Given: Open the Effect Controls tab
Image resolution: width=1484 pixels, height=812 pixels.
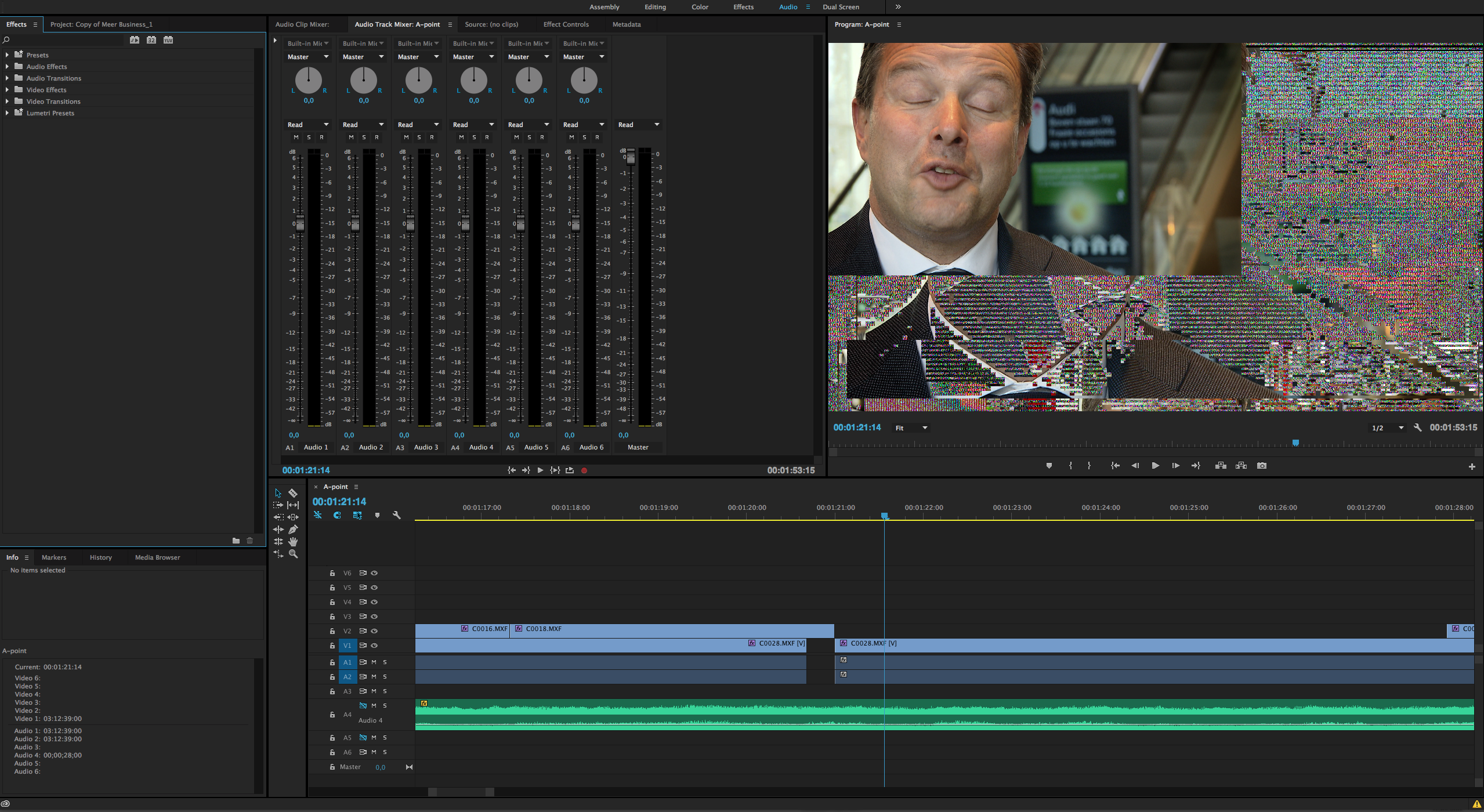Looking at the screenshot, I should coord(566,24).
